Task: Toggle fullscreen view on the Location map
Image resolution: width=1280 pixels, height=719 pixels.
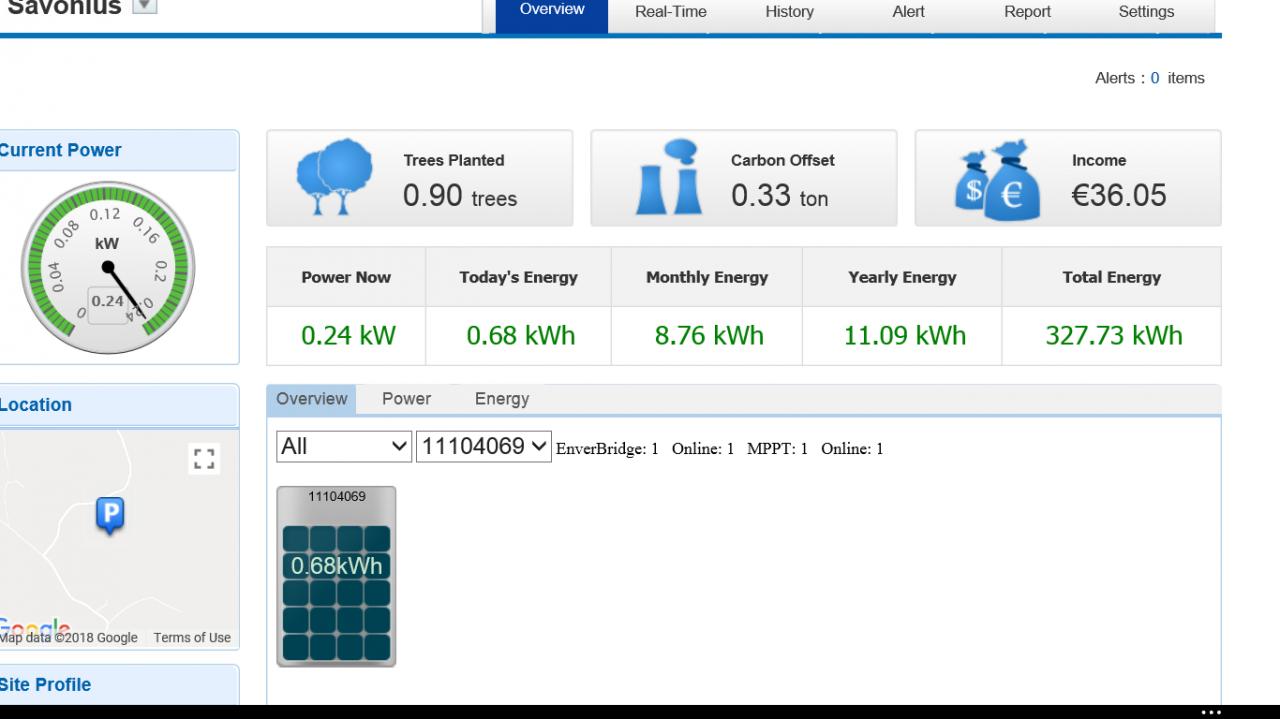Action: coord(204,459)
